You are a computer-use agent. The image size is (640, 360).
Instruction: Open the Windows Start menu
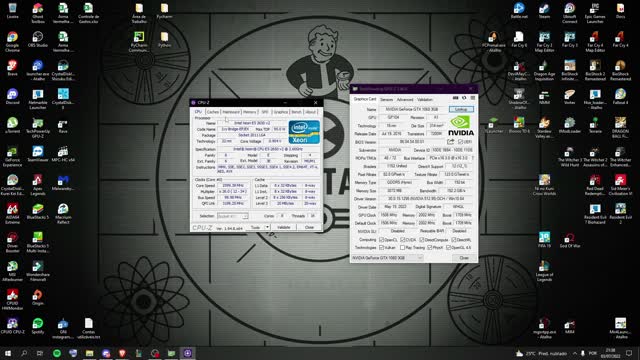(x=7, y=353)
